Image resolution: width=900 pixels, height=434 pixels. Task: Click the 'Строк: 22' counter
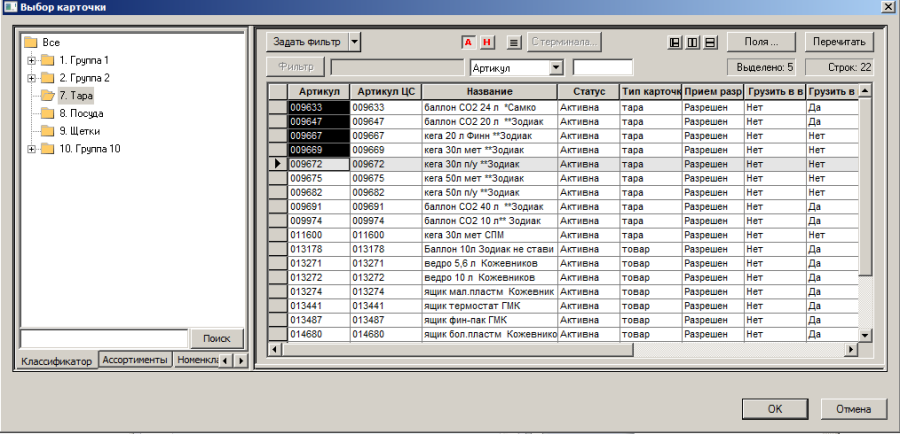tap(839, 68)
